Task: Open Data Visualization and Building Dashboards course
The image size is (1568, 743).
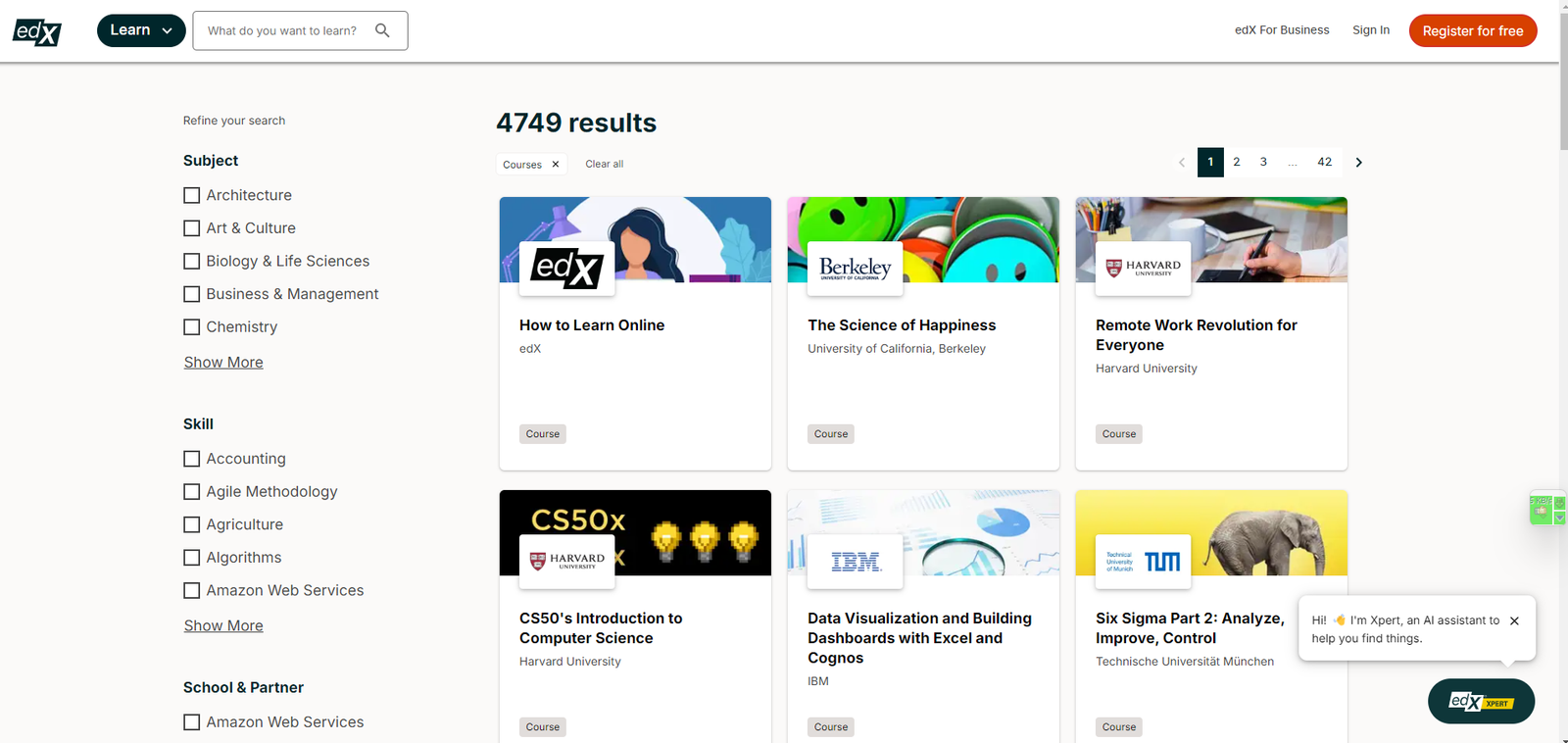Action: click(919, 638)
